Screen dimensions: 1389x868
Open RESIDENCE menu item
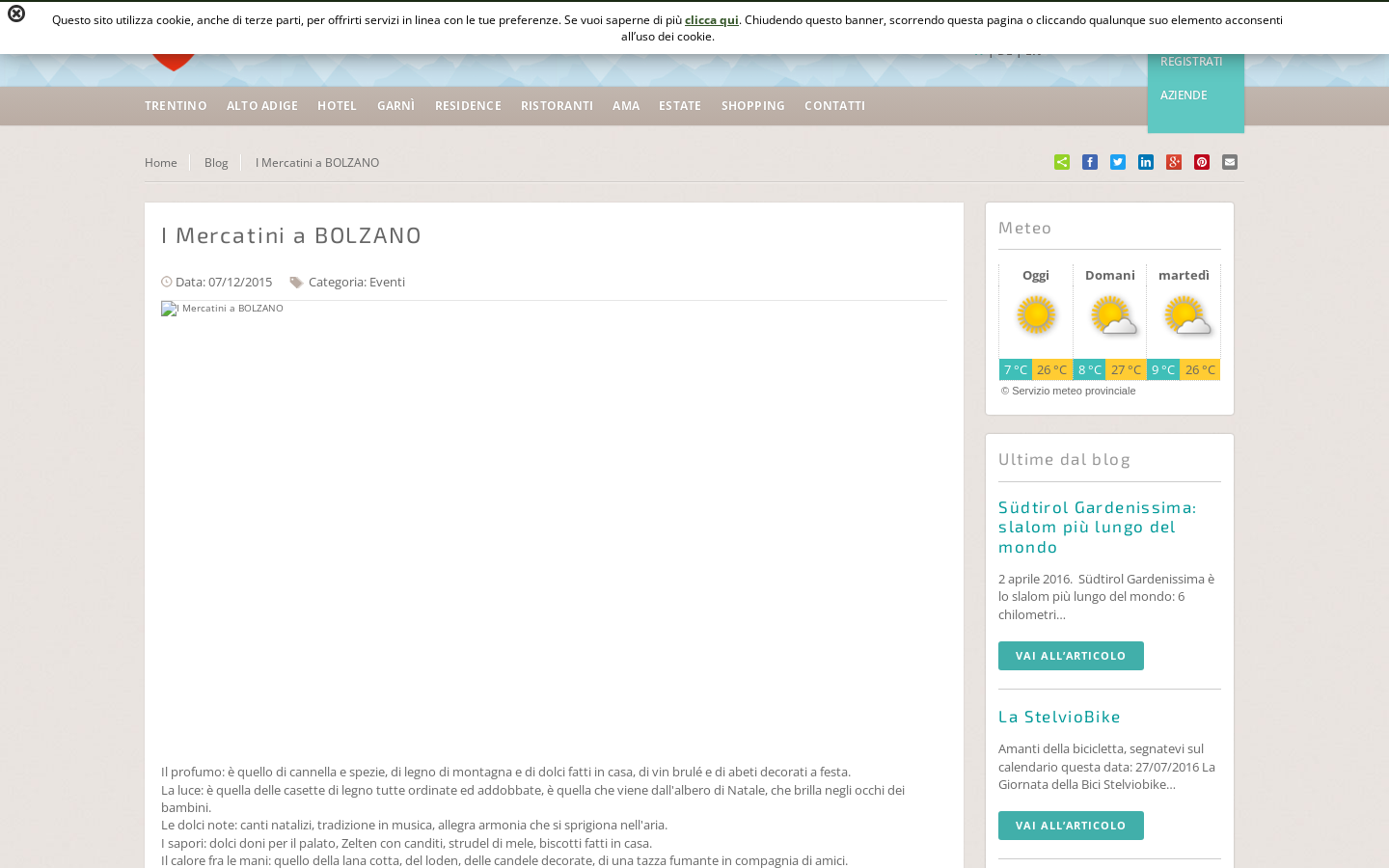(x=468, y=106)
